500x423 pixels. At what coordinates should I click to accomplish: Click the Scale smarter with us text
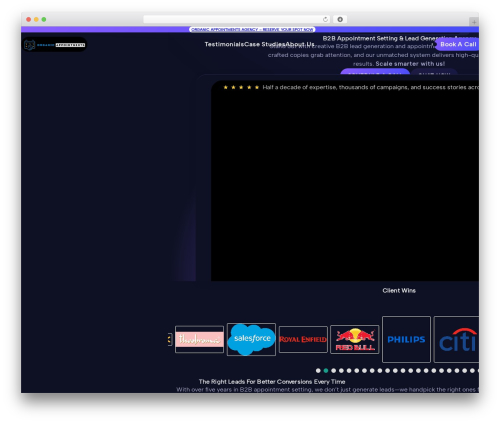coord(410,64)
